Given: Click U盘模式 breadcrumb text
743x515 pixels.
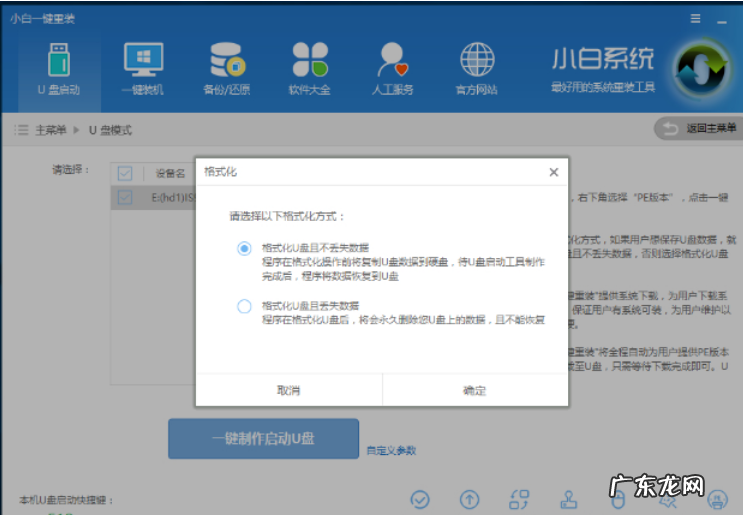Looking at the screenshot, I should click(110, 130).
